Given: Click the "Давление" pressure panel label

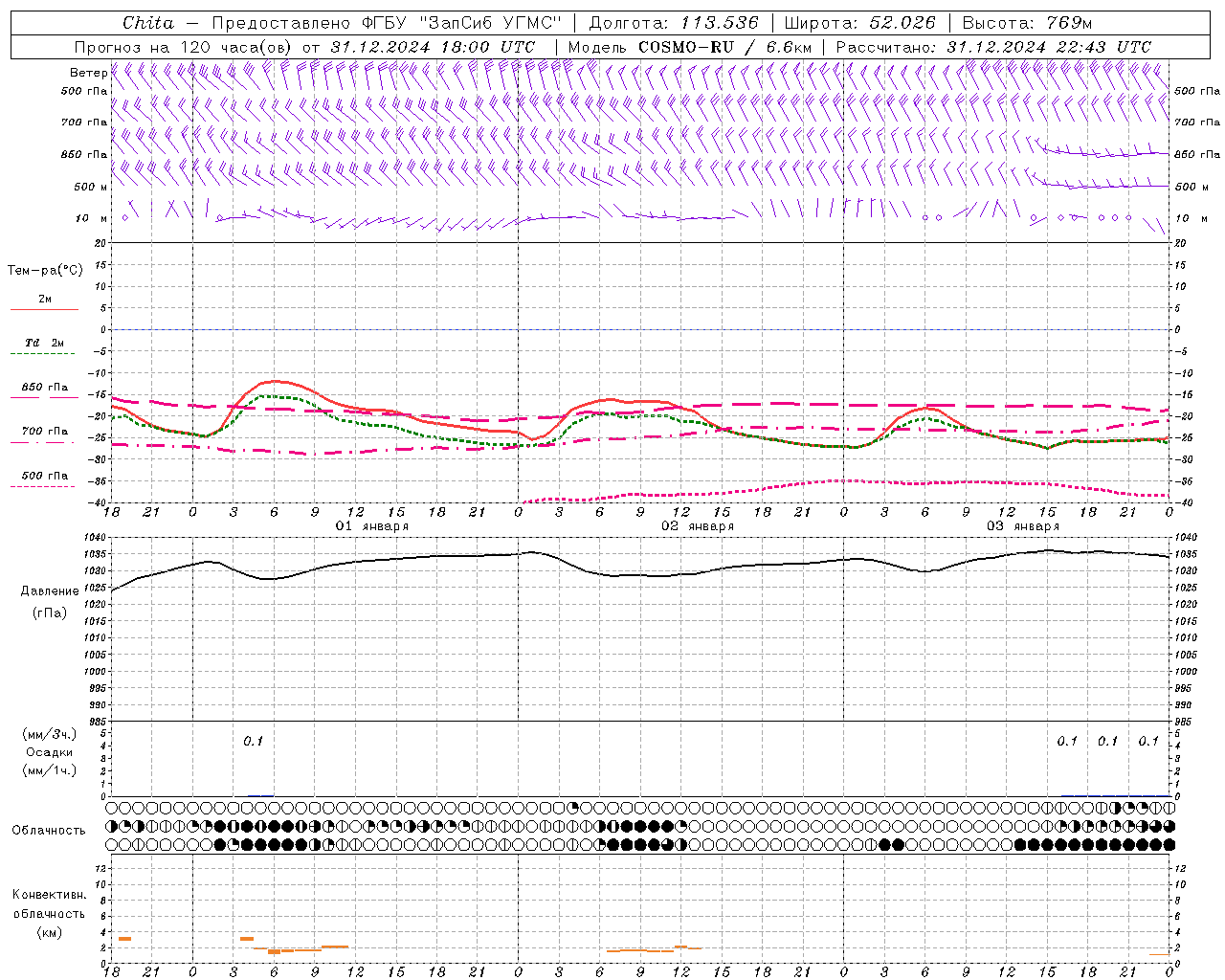Looking at the screenshot, I should 50,591.
